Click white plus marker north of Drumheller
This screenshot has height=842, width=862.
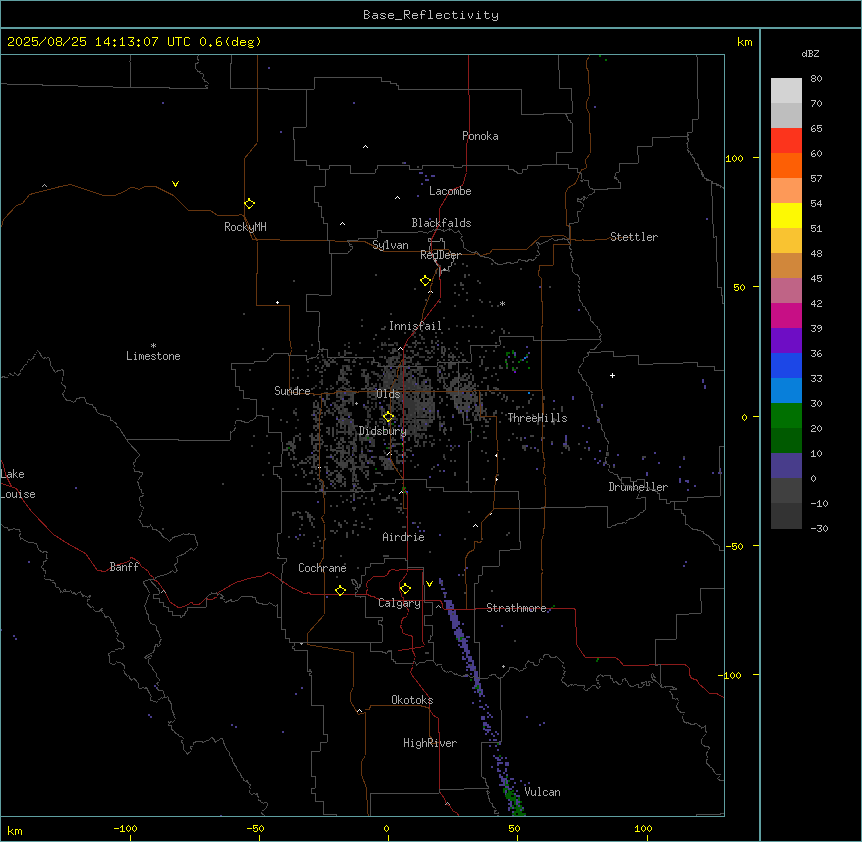point(612,375)
